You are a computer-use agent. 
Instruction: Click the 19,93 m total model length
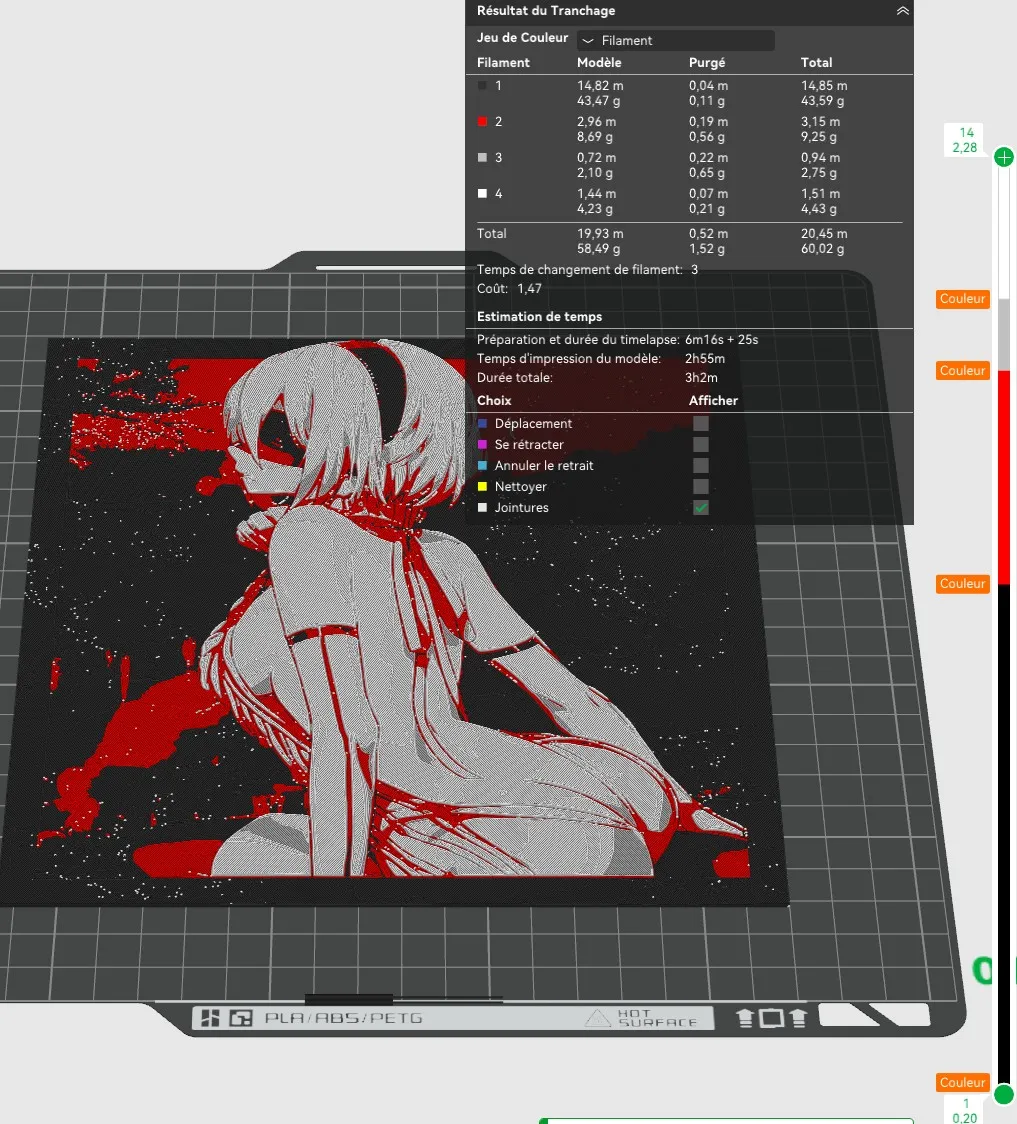pyautogui.click(x=601, y=234)
